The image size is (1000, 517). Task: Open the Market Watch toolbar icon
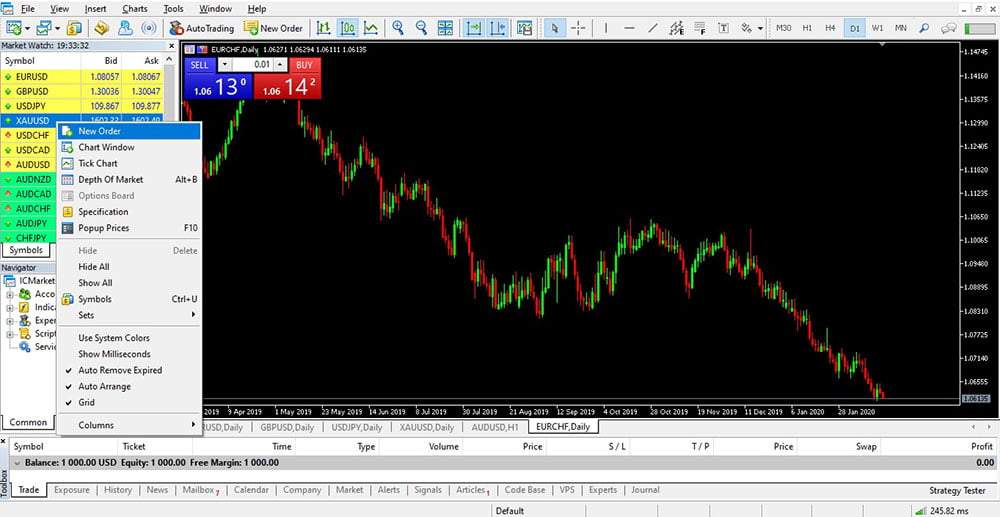[x=75, y=28]
